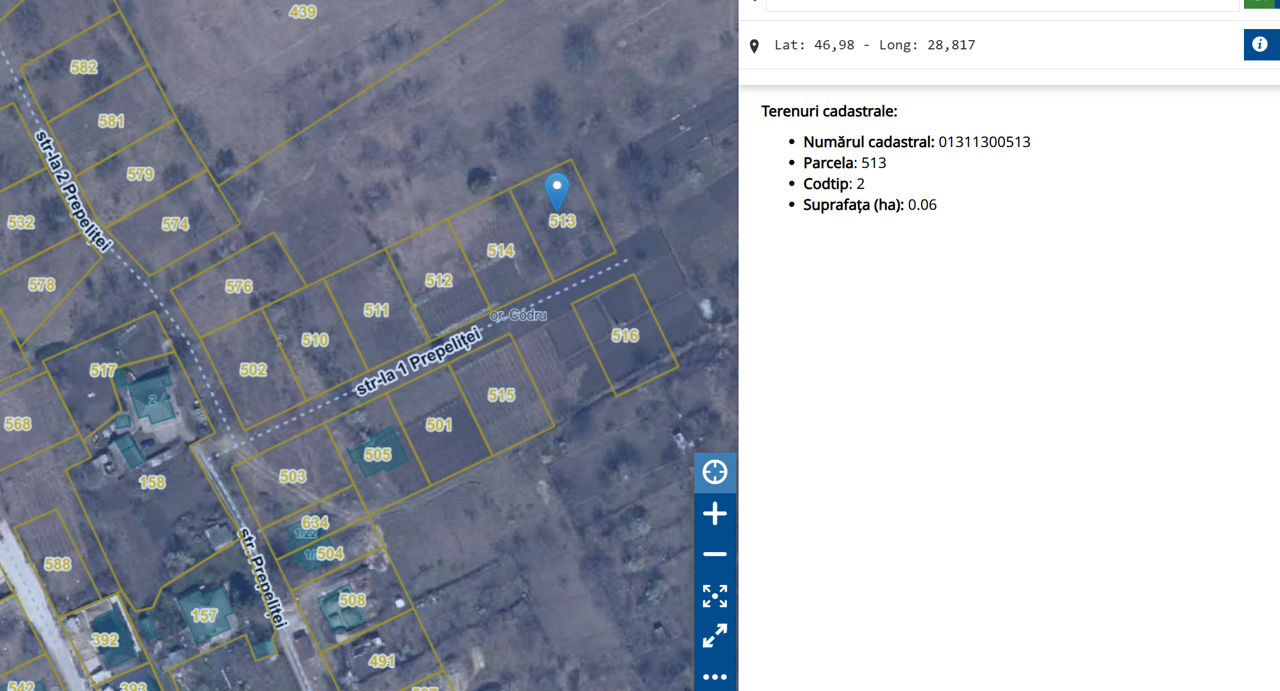Open more map options three-dots button
This screenshot has height=691, width=1280.
coord(715,677)
